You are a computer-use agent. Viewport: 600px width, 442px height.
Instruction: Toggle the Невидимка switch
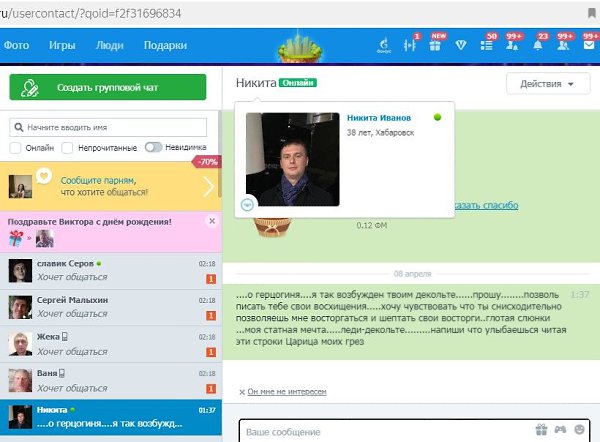point(153,147)
